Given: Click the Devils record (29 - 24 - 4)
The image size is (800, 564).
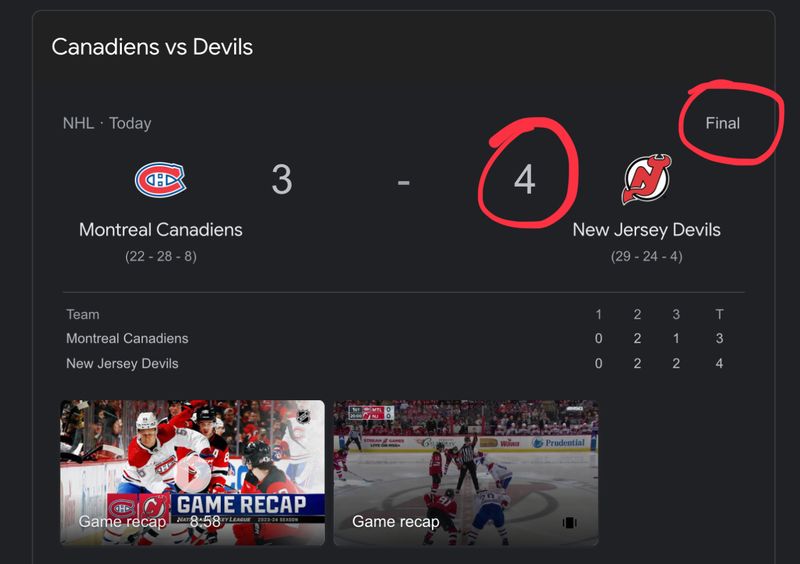Looking at the screenshot, I should pos(646,256).
